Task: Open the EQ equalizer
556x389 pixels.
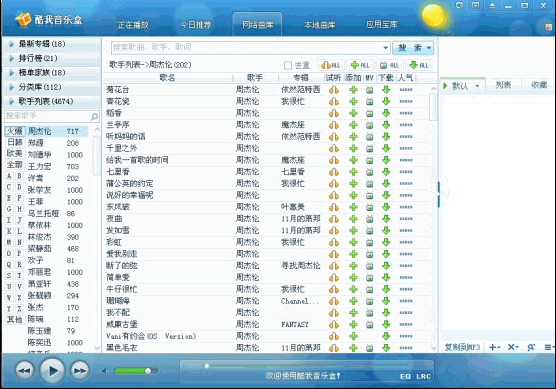Action: (405, 376)
